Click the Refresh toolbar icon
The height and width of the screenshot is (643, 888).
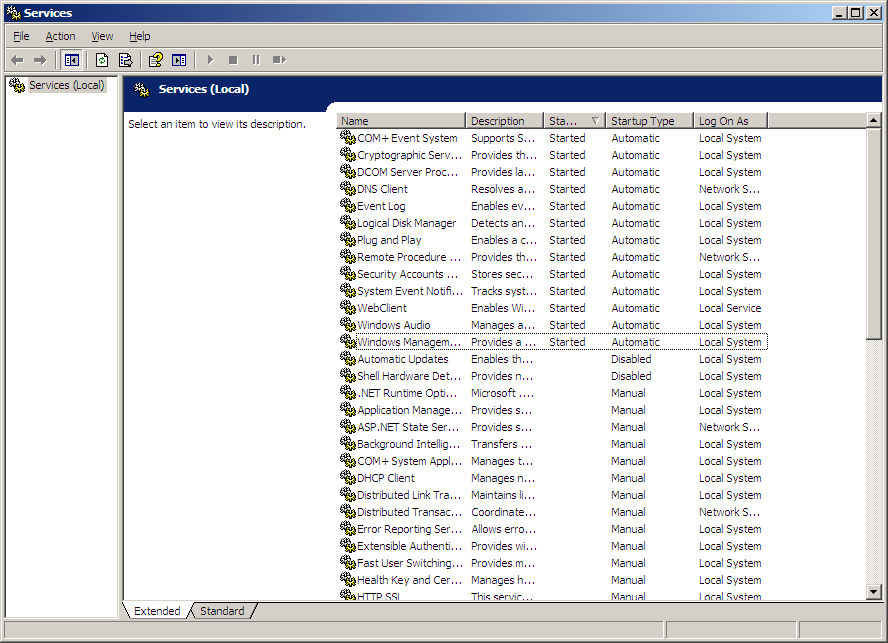pyautogui.click(x=102, y=59)
